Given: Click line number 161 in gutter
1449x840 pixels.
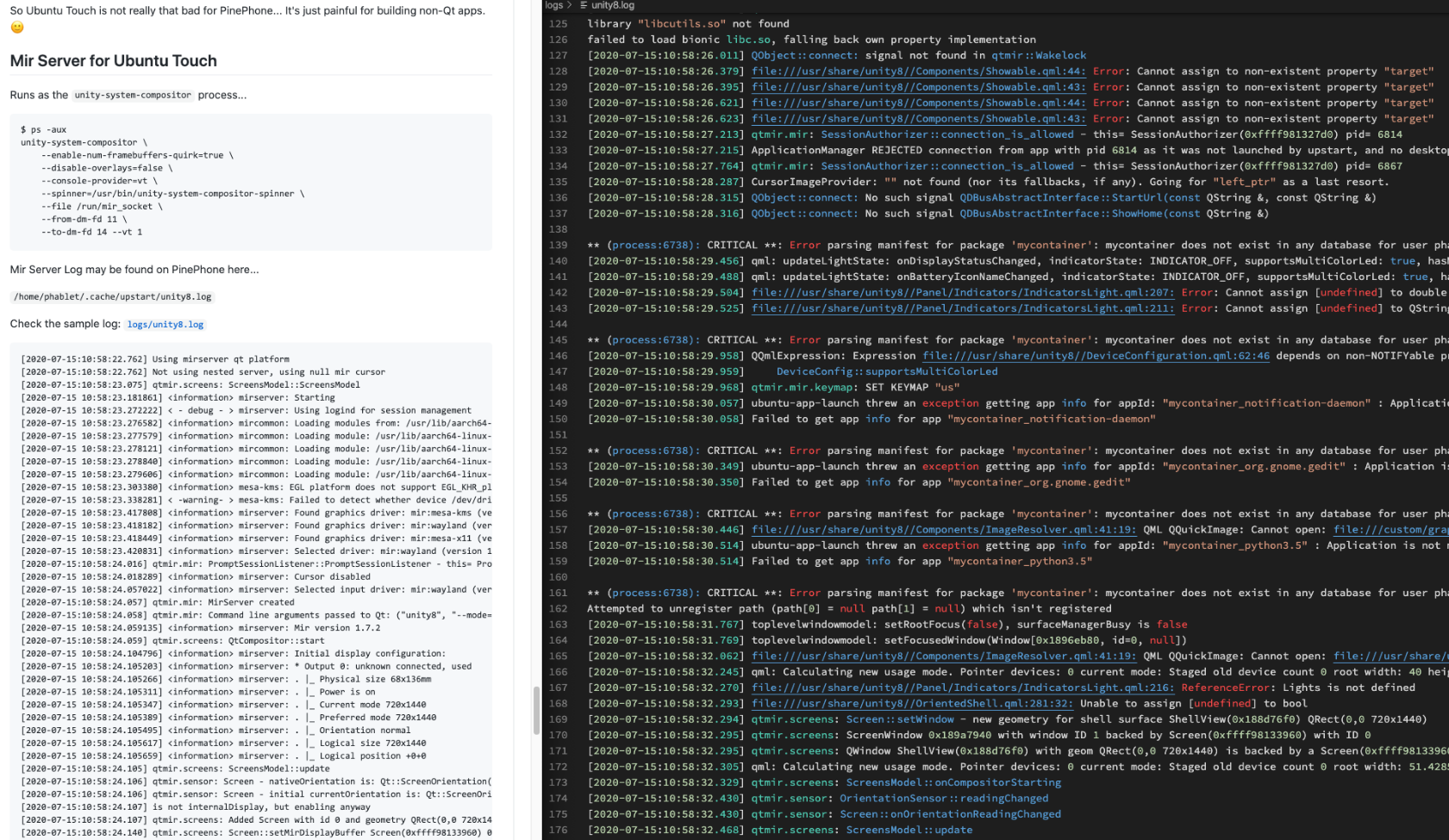Looking at the screenshot, I should (x=559, y=593).
